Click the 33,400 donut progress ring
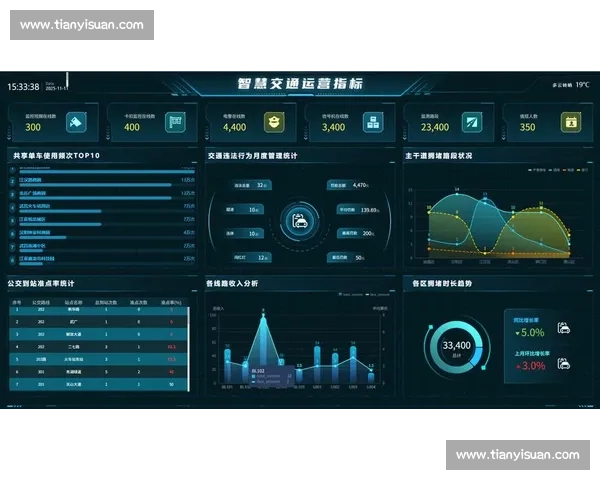This screenshot has height=480, width=600. tap(456, 346)
